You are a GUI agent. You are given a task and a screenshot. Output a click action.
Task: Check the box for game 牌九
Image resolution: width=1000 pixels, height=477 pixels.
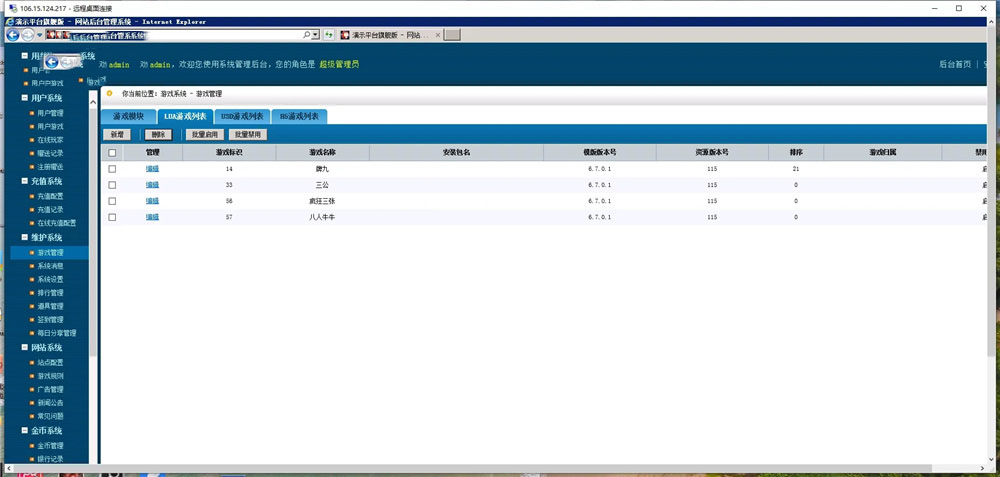[x=112, y=169]
